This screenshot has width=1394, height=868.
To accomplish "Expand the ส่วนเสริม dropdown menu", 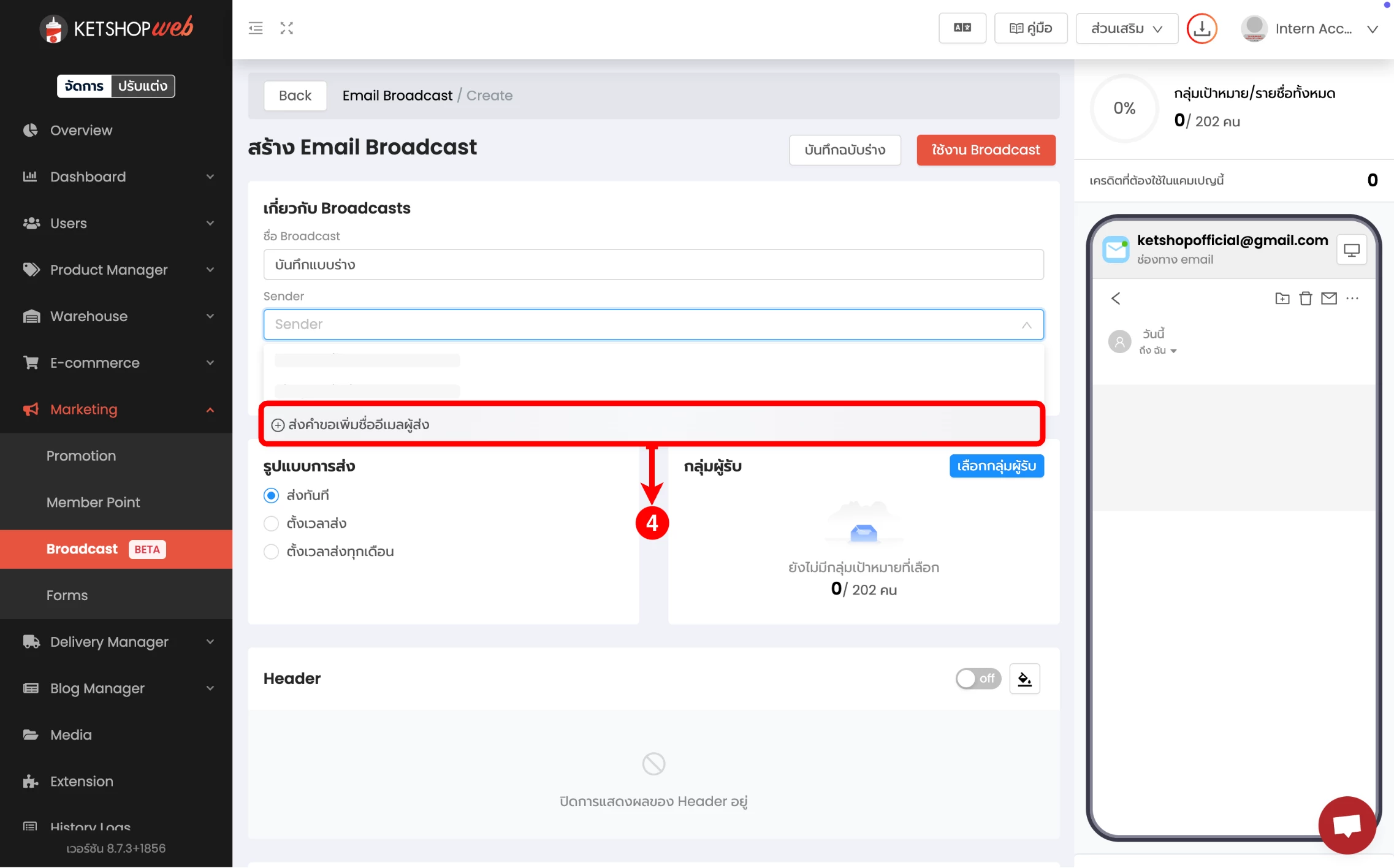I will click(x=1126, y=29).
